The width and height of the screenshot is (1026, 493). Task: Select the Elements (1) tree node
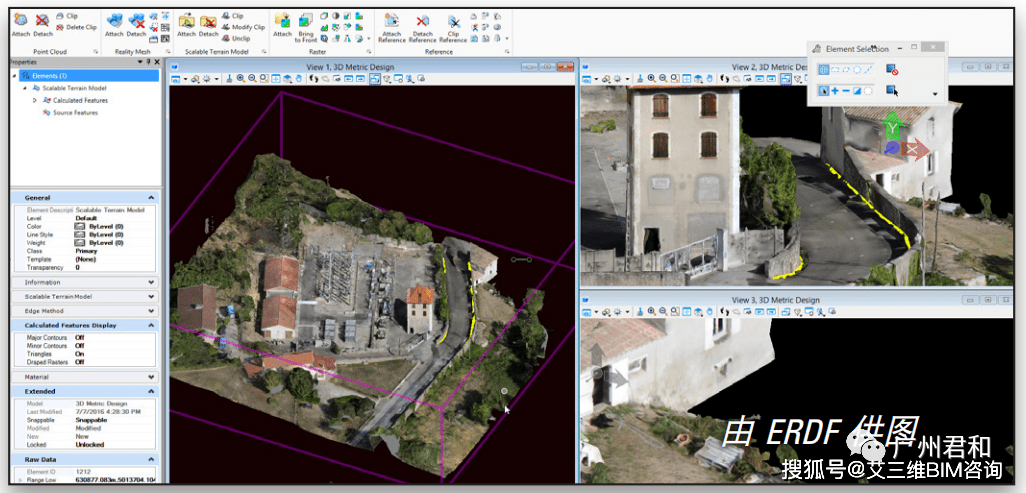89,76
